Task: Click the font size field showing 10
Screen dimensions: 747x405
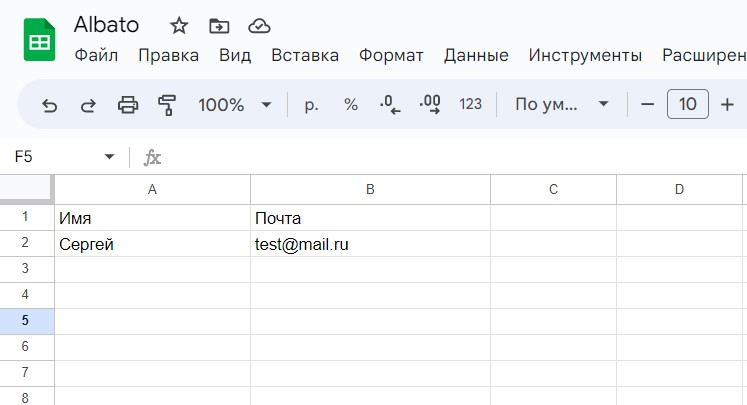Action: coord(687,104)
